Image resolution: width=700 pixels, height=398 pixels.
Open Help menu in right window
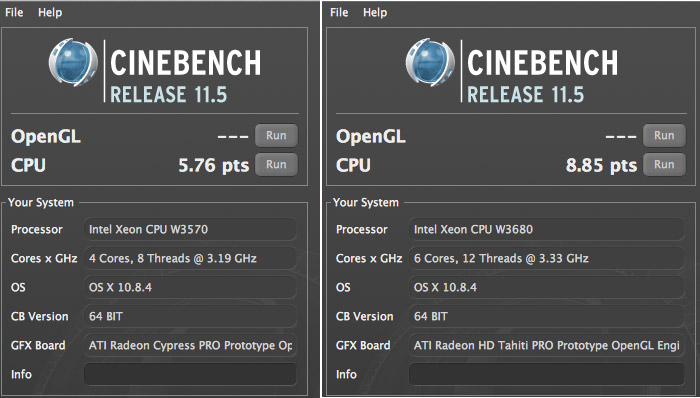375,12
